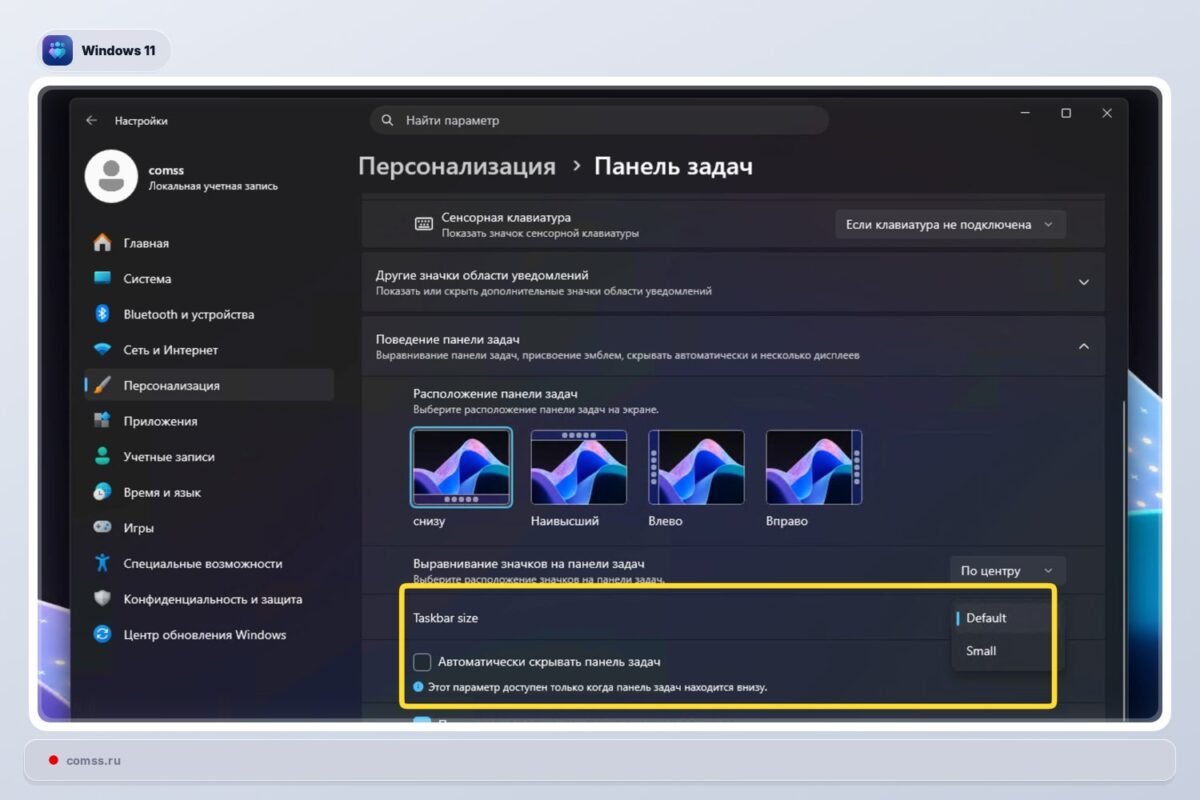
Task: Open Сенсорная клавиатура dropdown
Action: pyautogui.click(x=950, y=225)
